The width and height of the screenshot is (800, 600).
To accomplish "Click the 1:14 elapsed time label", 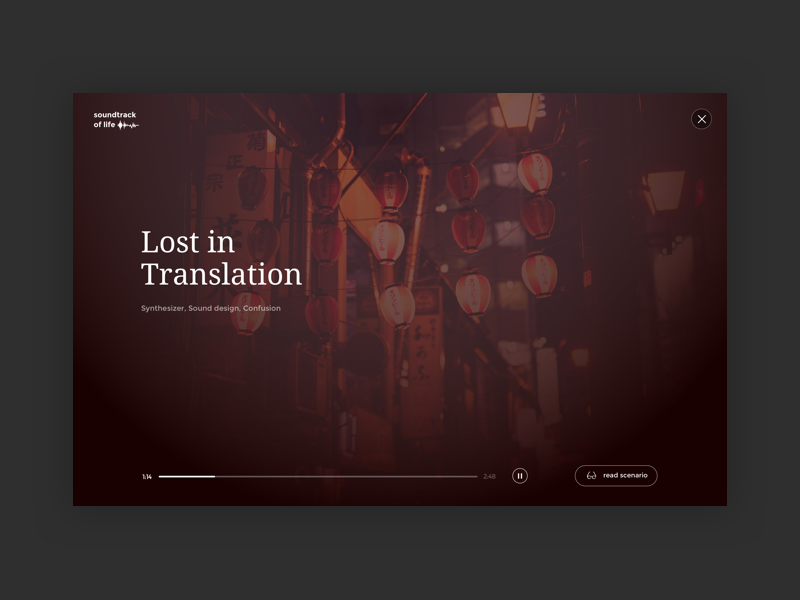I will pos(146,476).
